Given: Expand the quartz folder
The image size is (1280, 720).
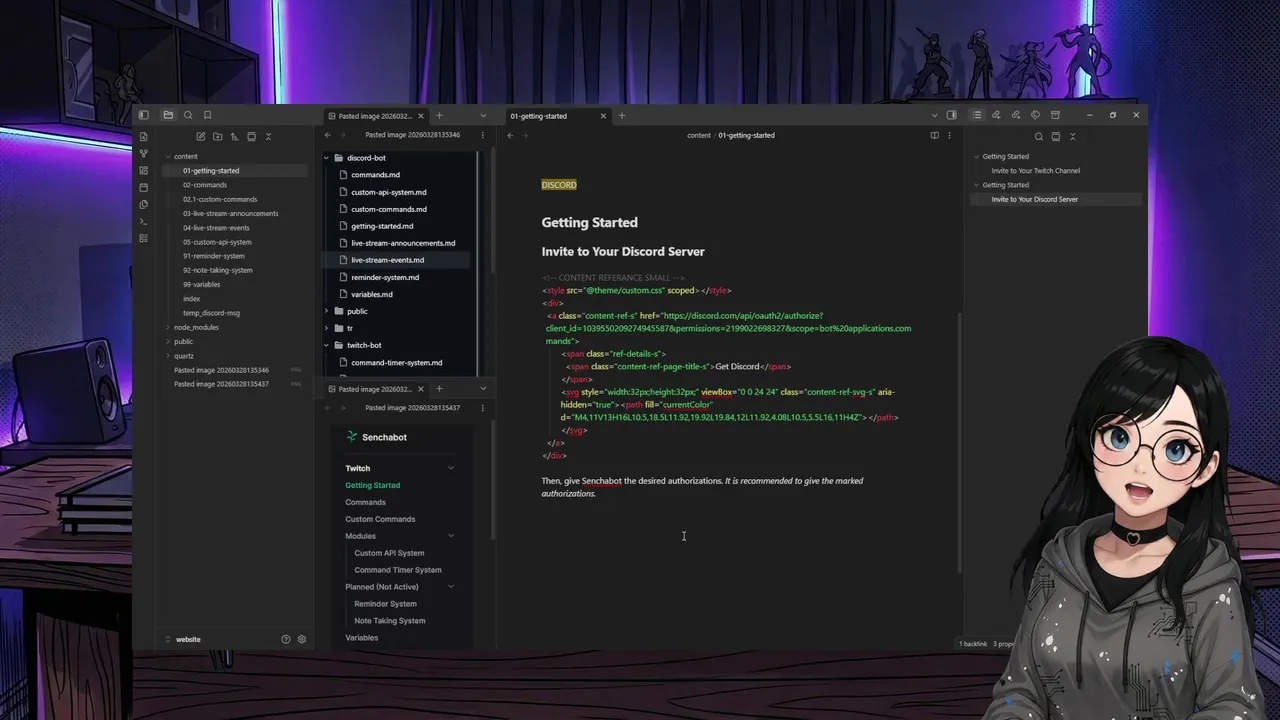Looking at the screenshot, I should [x=166, y=355].
